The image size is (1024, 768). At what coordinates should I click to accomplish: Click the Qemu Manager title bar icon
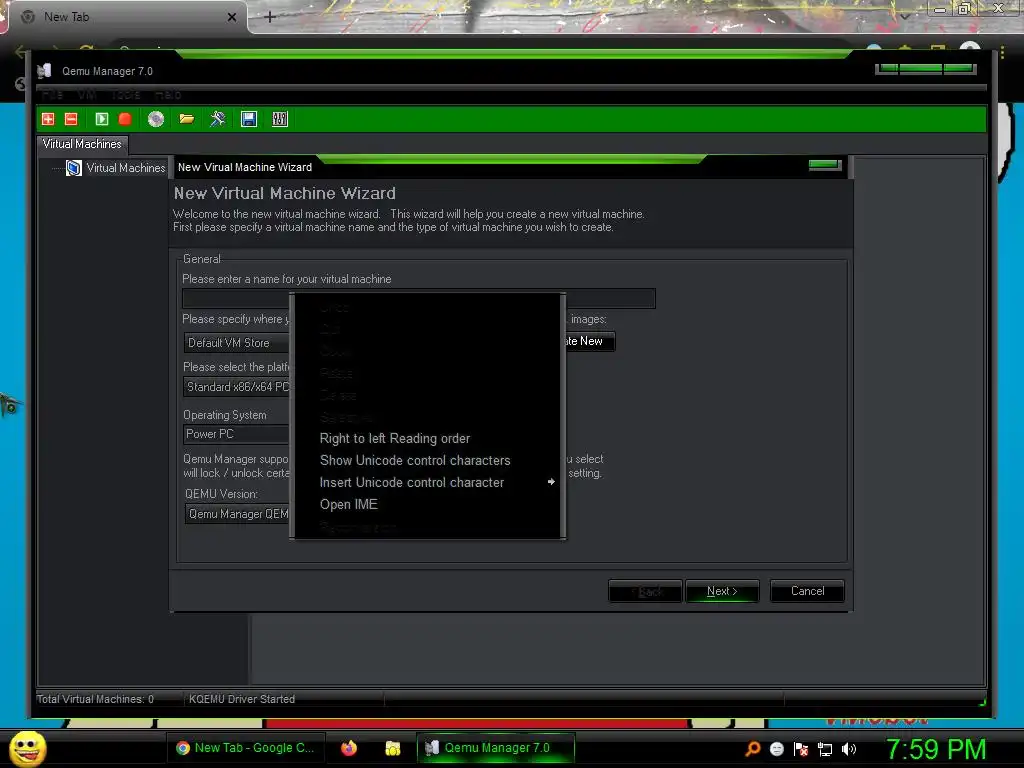(x=44, y=71)
